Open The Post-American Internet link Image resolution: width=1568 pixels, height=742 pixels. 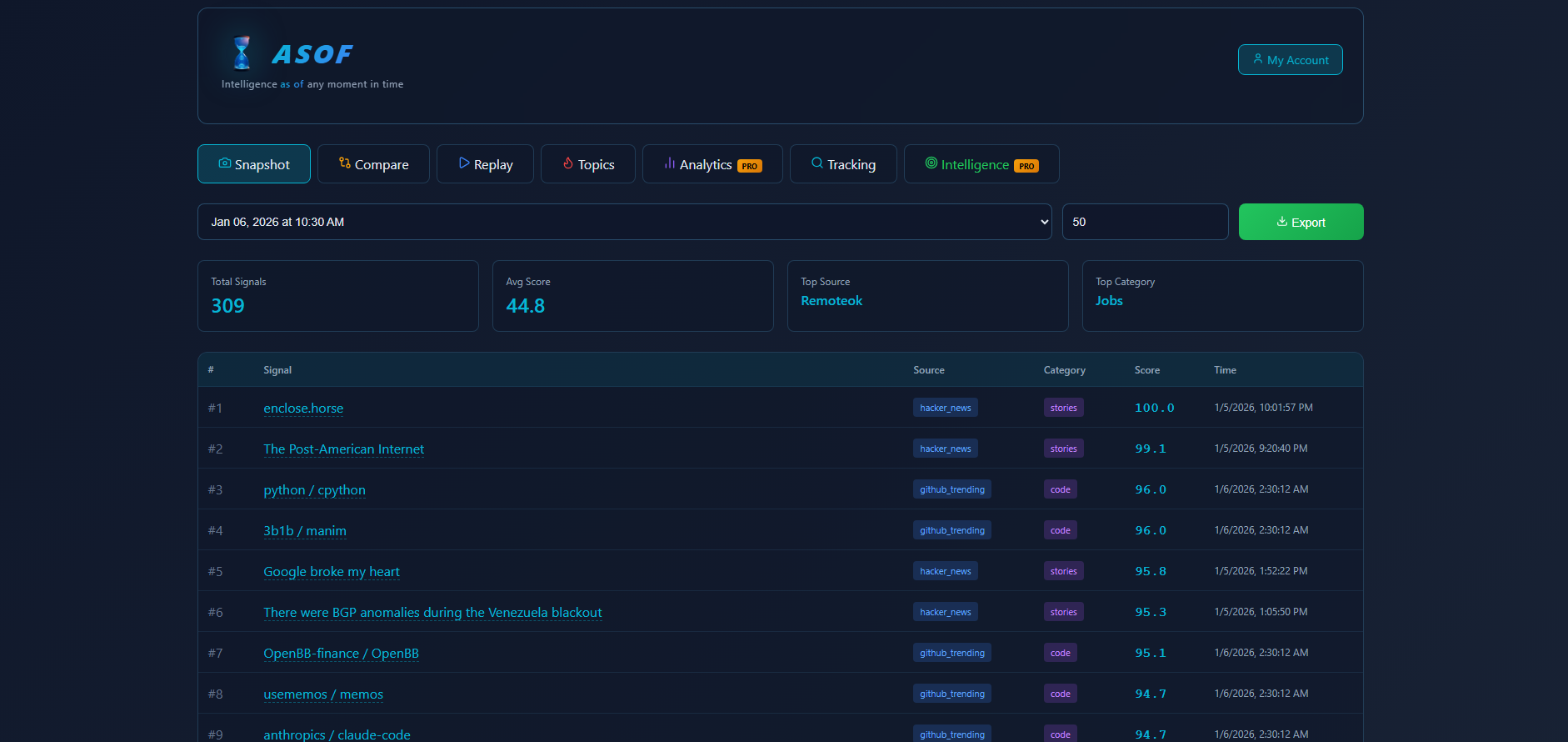[x=344, y=449]
